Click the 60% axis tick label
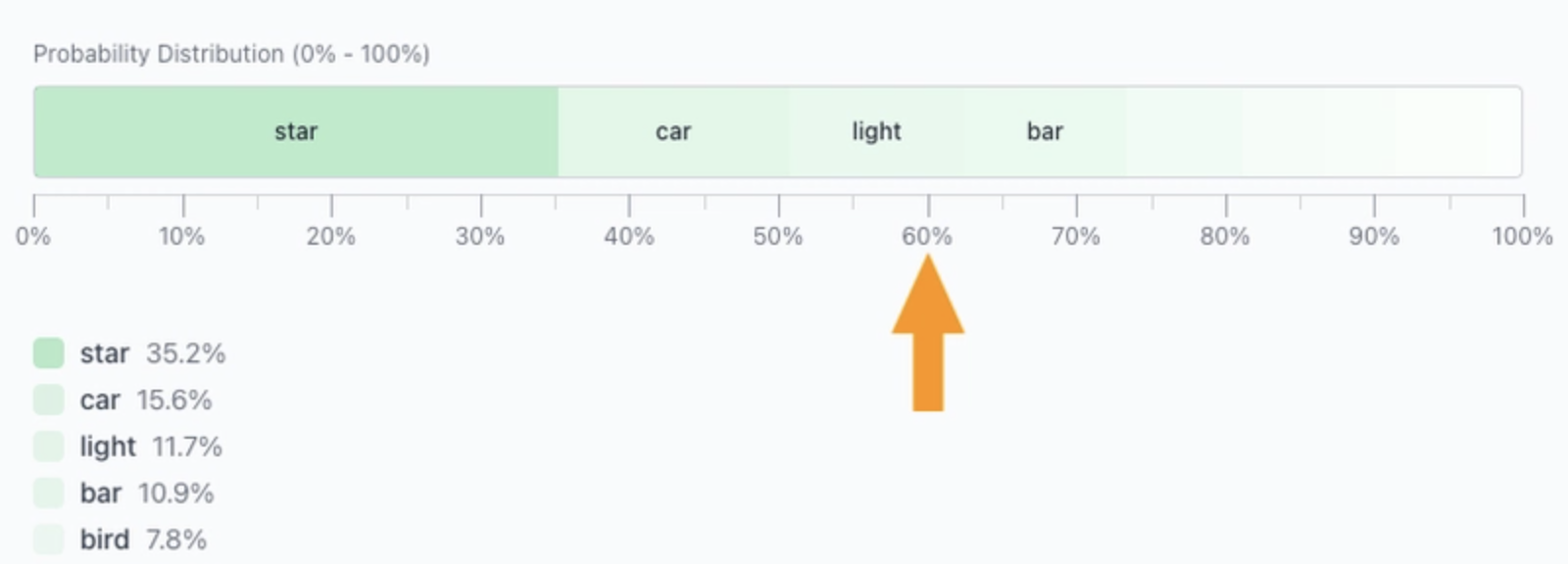This screenshot has height=564, width=1568. point(927,237)
